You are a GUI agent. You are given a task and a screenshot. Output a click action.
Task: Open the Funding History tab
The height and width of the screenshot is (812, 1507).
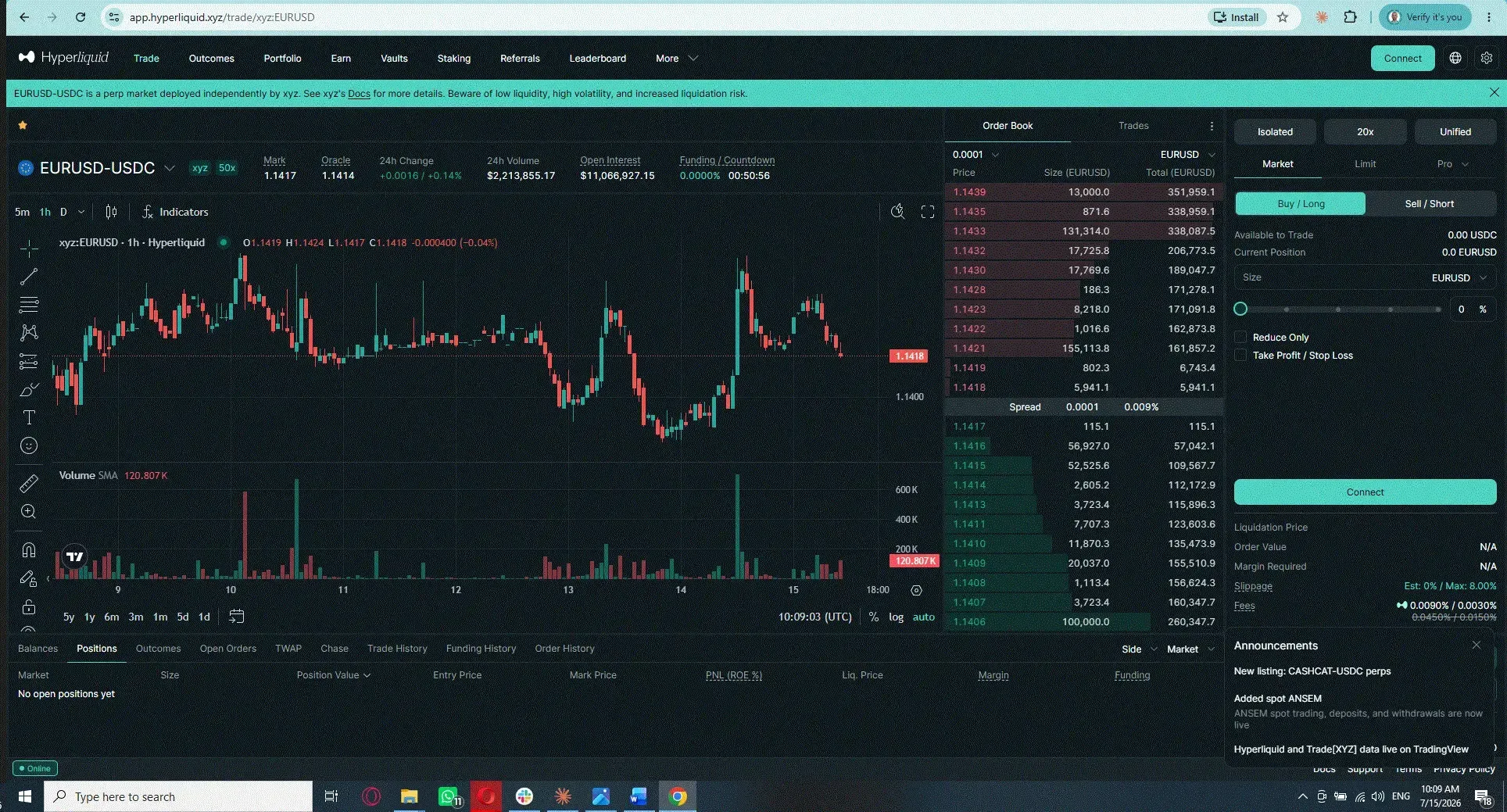481,649
